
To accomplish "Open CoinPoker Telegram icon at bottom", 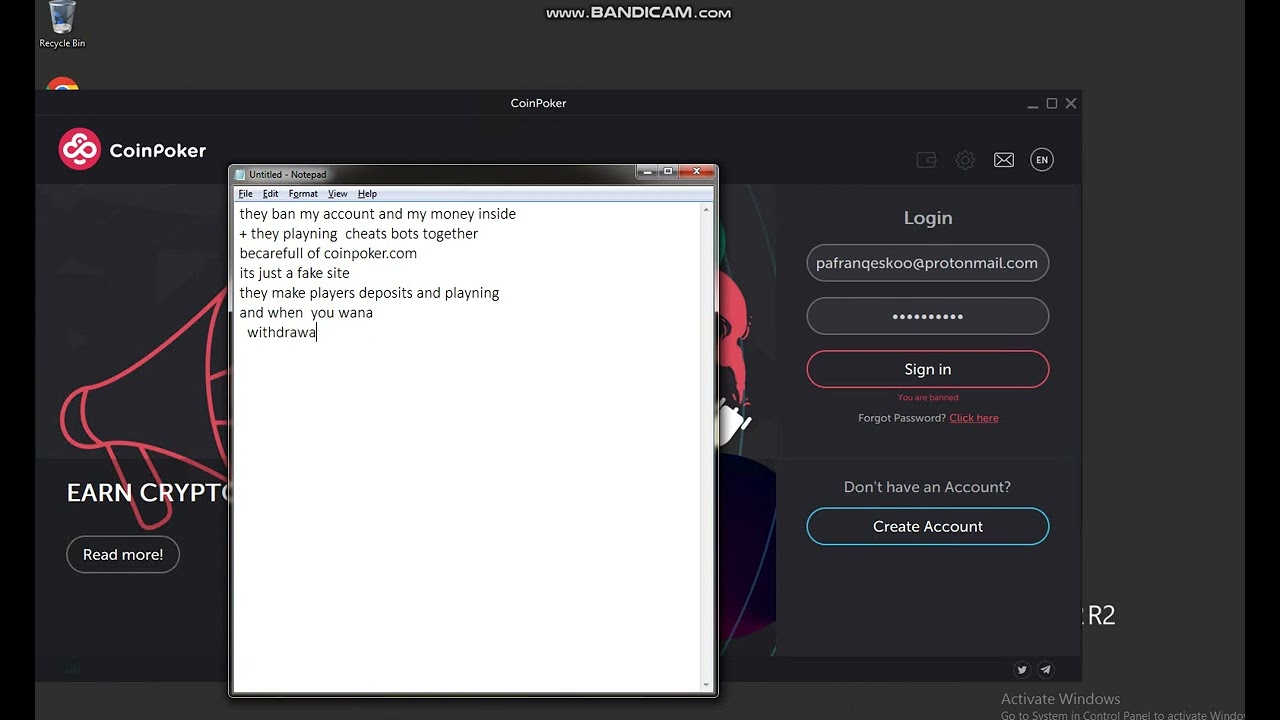I will (x=1045, y=670).
